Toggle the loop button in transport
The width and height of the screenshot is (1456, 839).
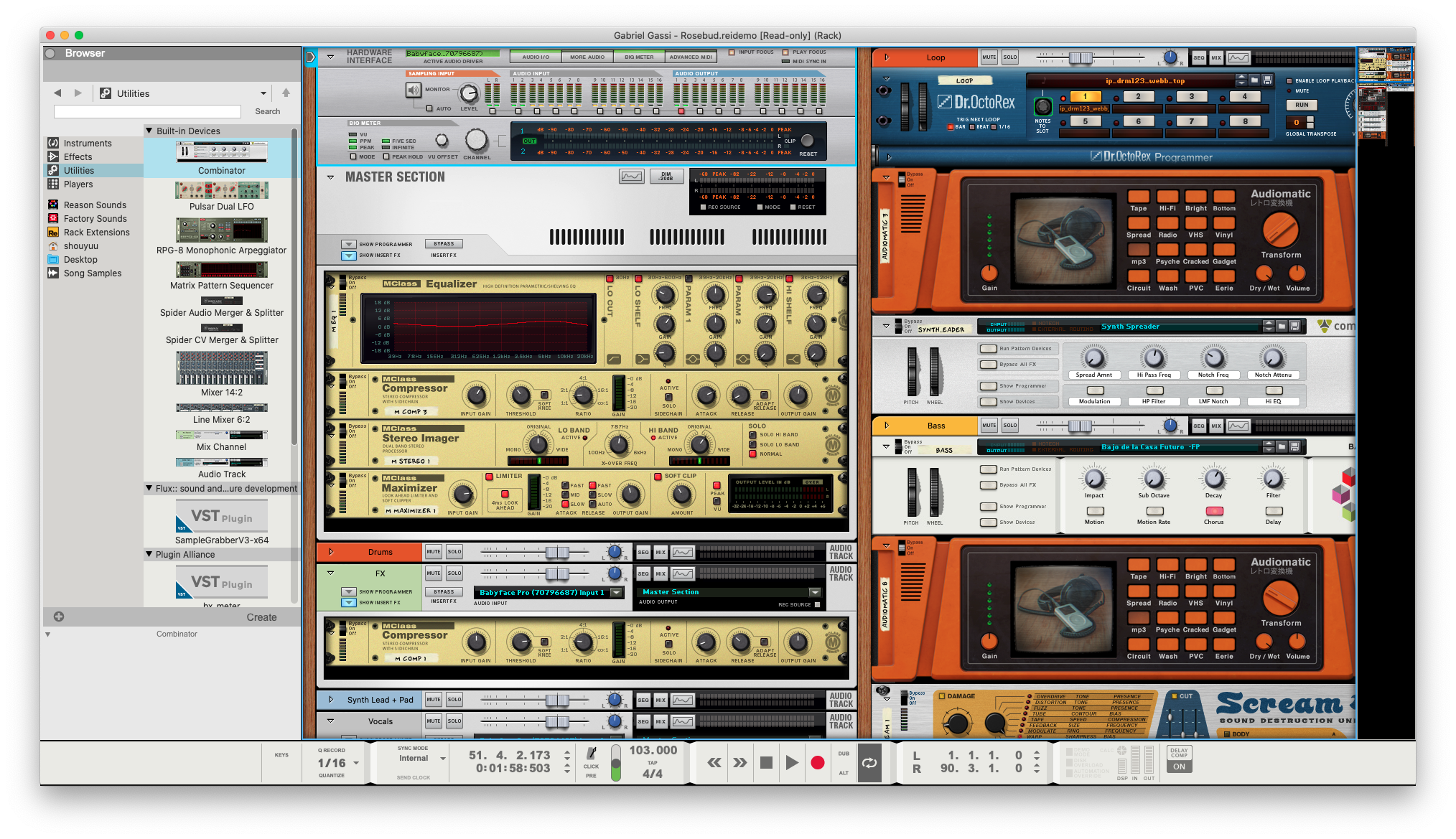pos(869,762)
